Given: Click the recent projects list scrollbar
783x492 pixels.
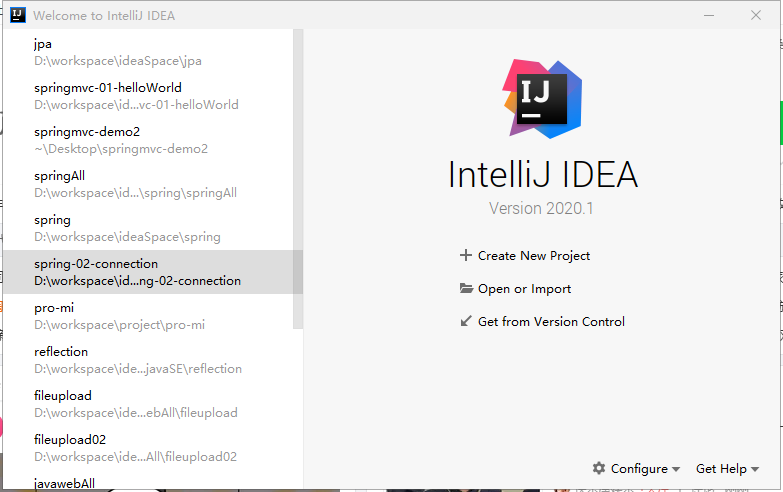Looking at the screenshot, I should coord(298,179).
